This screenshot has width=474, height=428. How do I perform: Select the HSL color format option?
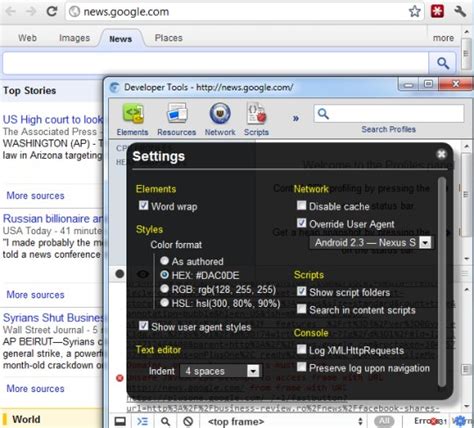164,303
